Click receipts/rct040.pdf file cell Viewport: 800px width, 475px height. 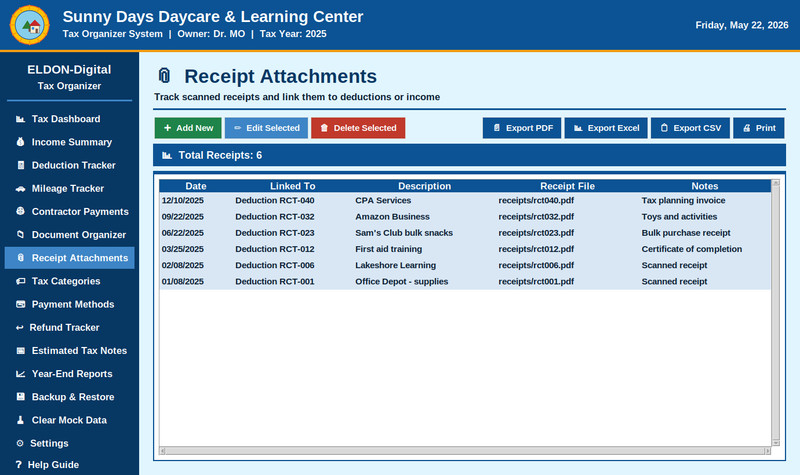coord(536,201)
